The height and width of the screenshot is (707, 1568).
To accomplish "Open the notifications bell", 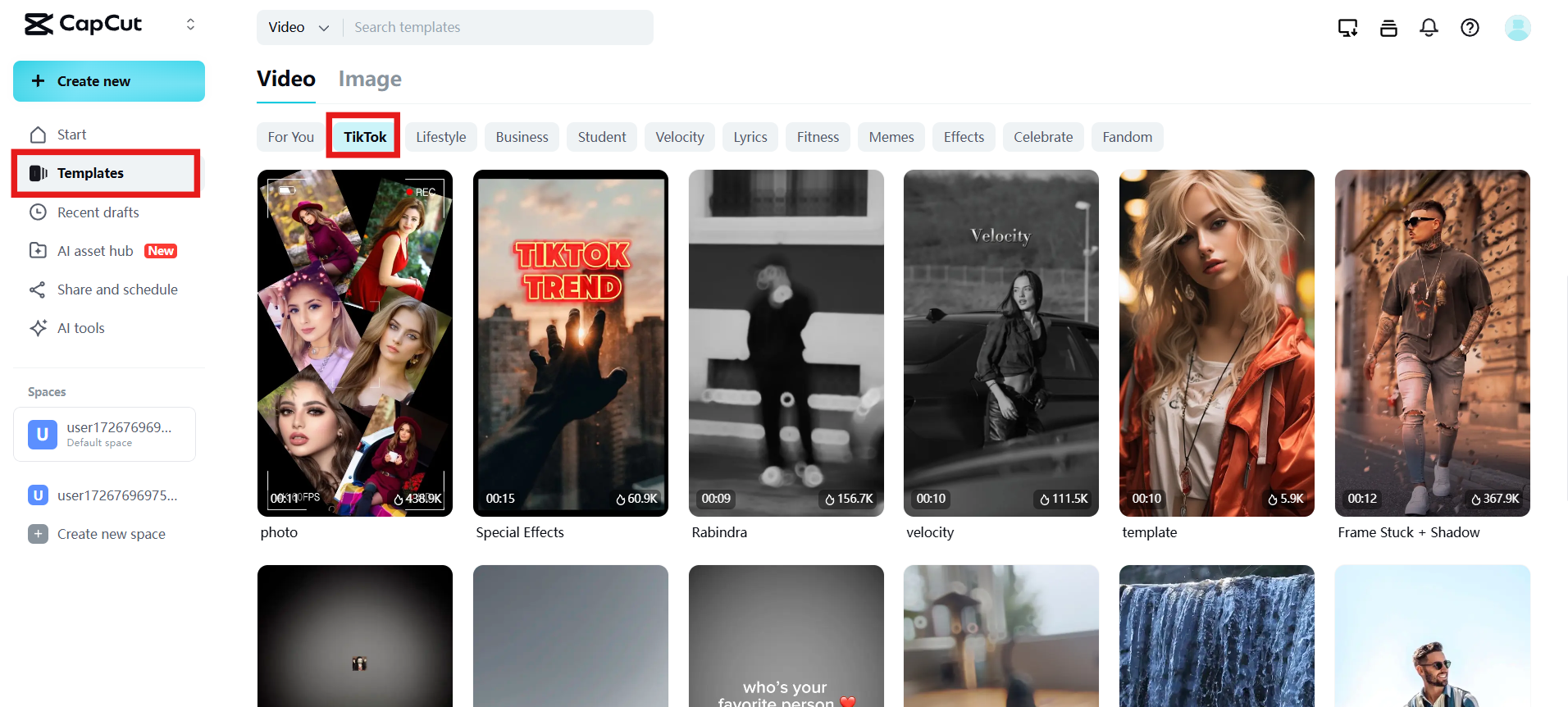I will [1429, 28].
